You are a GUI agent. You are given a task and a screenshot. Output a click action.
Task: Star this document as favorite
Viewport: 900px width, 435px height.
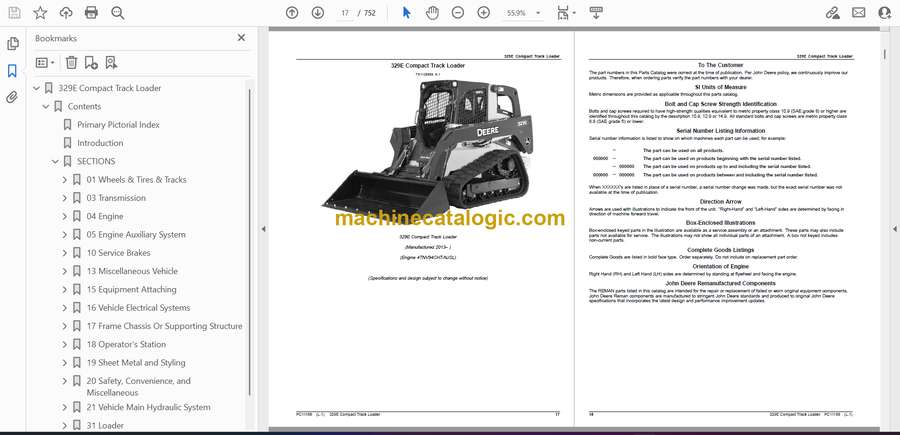[40, 13]
